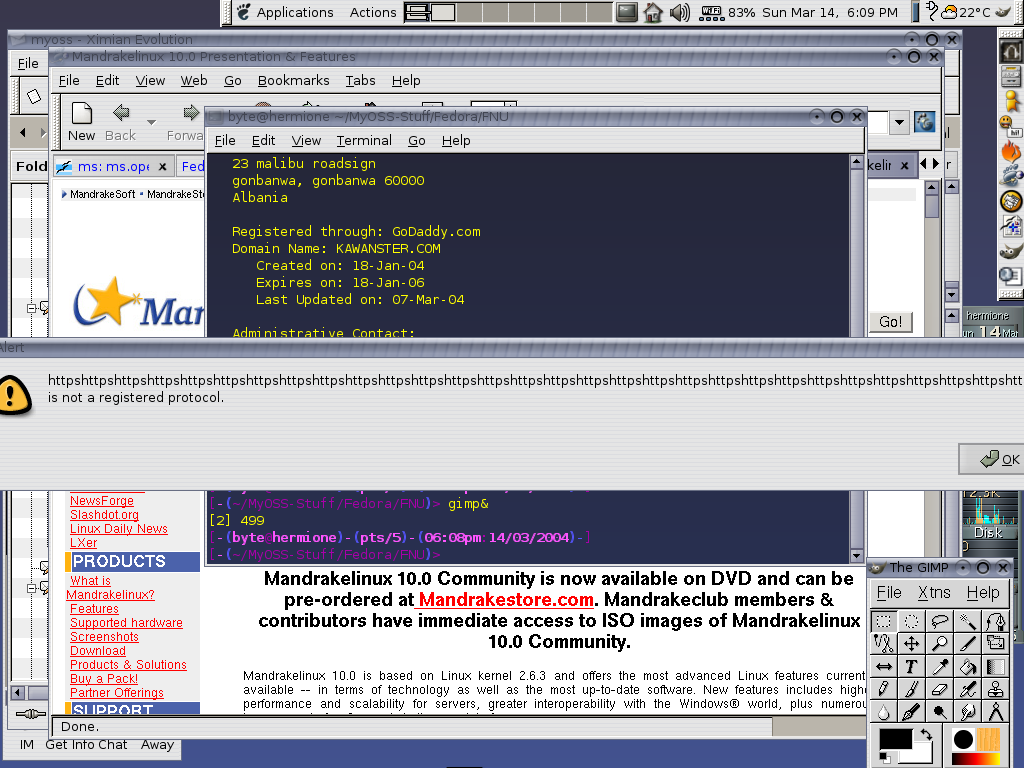This screenshot has width=1024, height=768.
Task: Select GIMP Rectangle Select tool
Action: 883,621
